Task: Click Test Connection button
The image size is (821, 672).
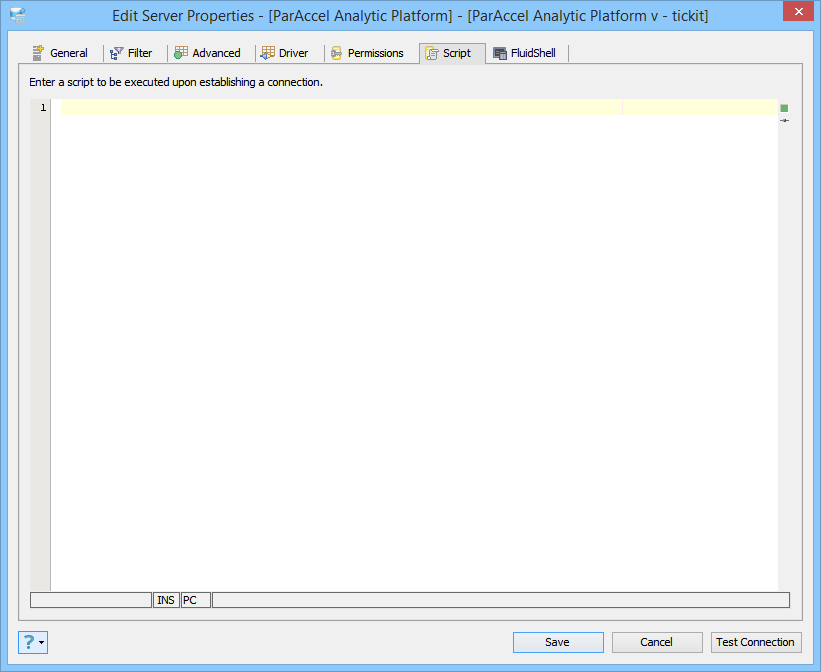Action: (x=756, y=642)
